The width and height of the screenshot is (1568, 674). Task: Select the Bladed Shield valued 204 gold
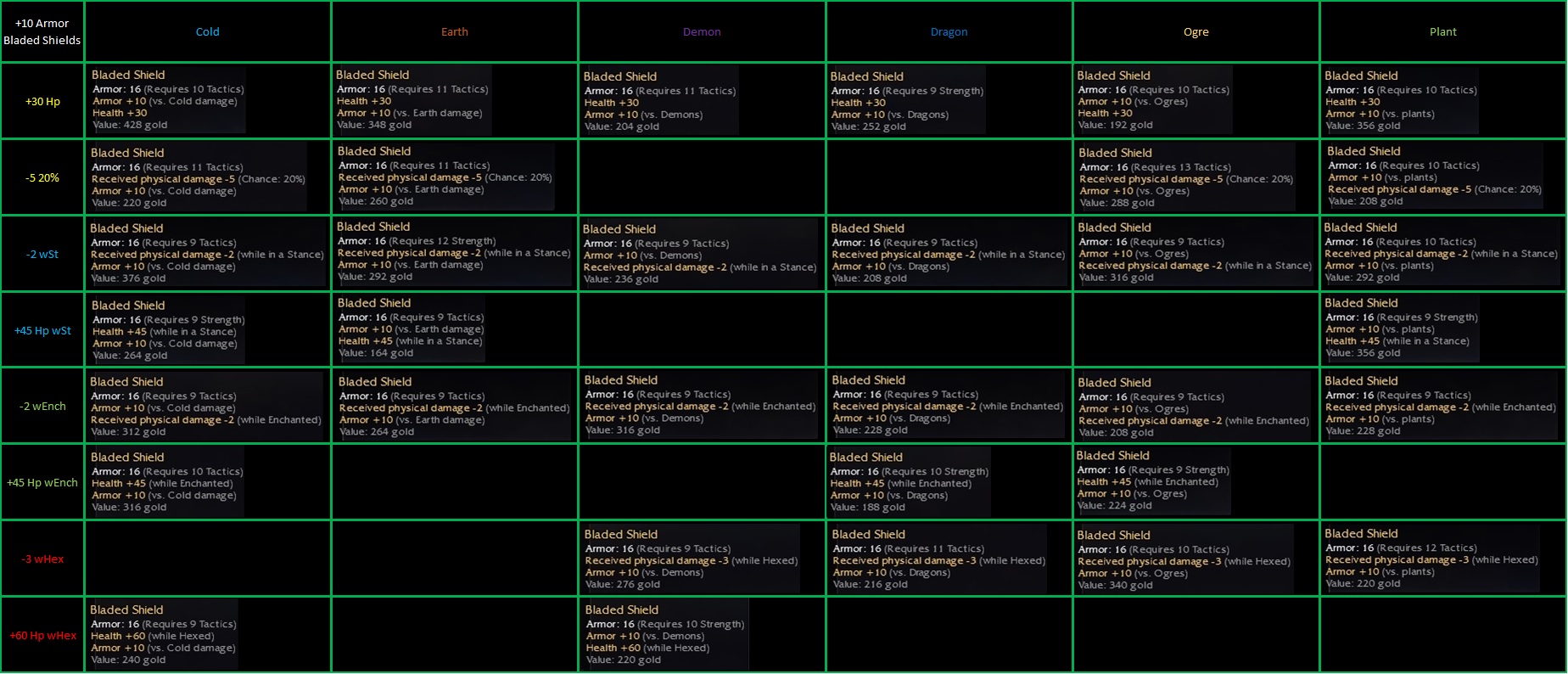pos(659,101)
